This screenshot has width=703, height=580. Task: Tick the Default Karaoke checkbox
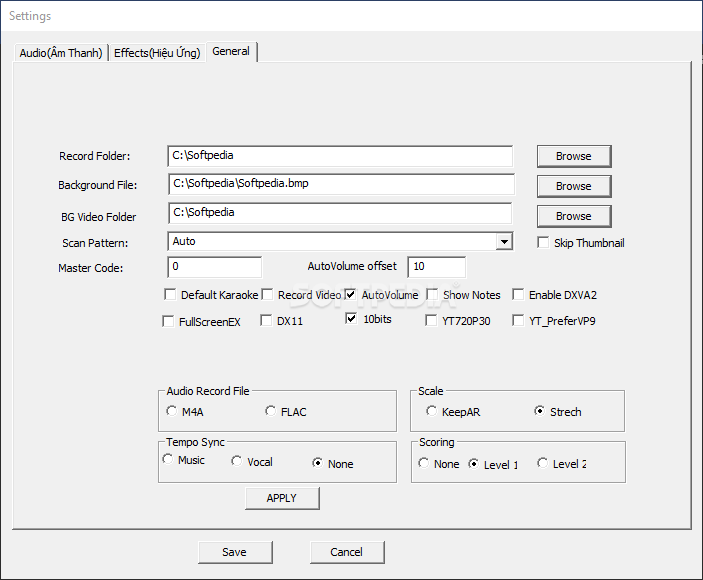pos(169,295)
